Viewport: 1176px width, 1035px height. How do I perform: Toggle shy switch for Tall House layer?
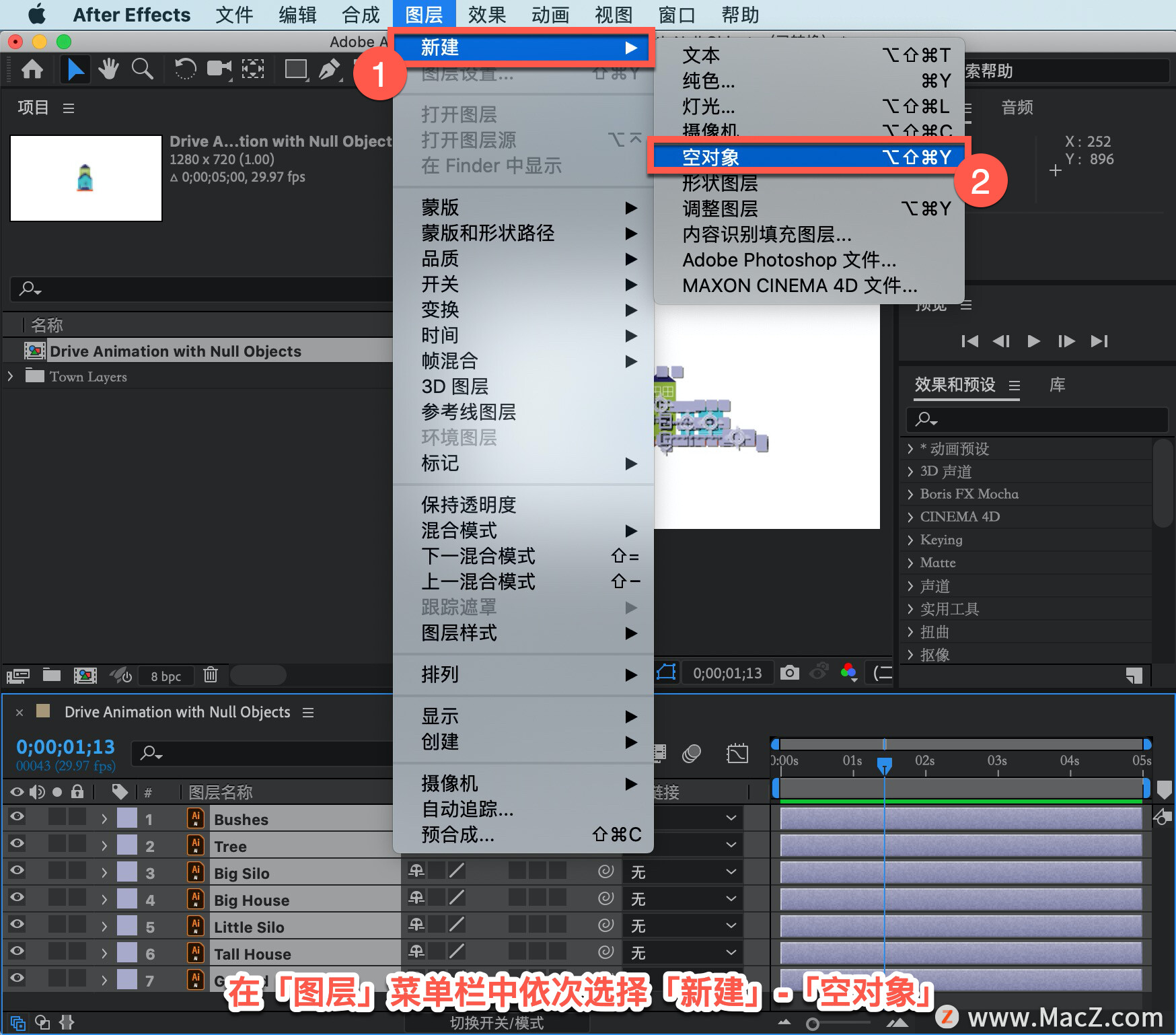click(416, 952)
